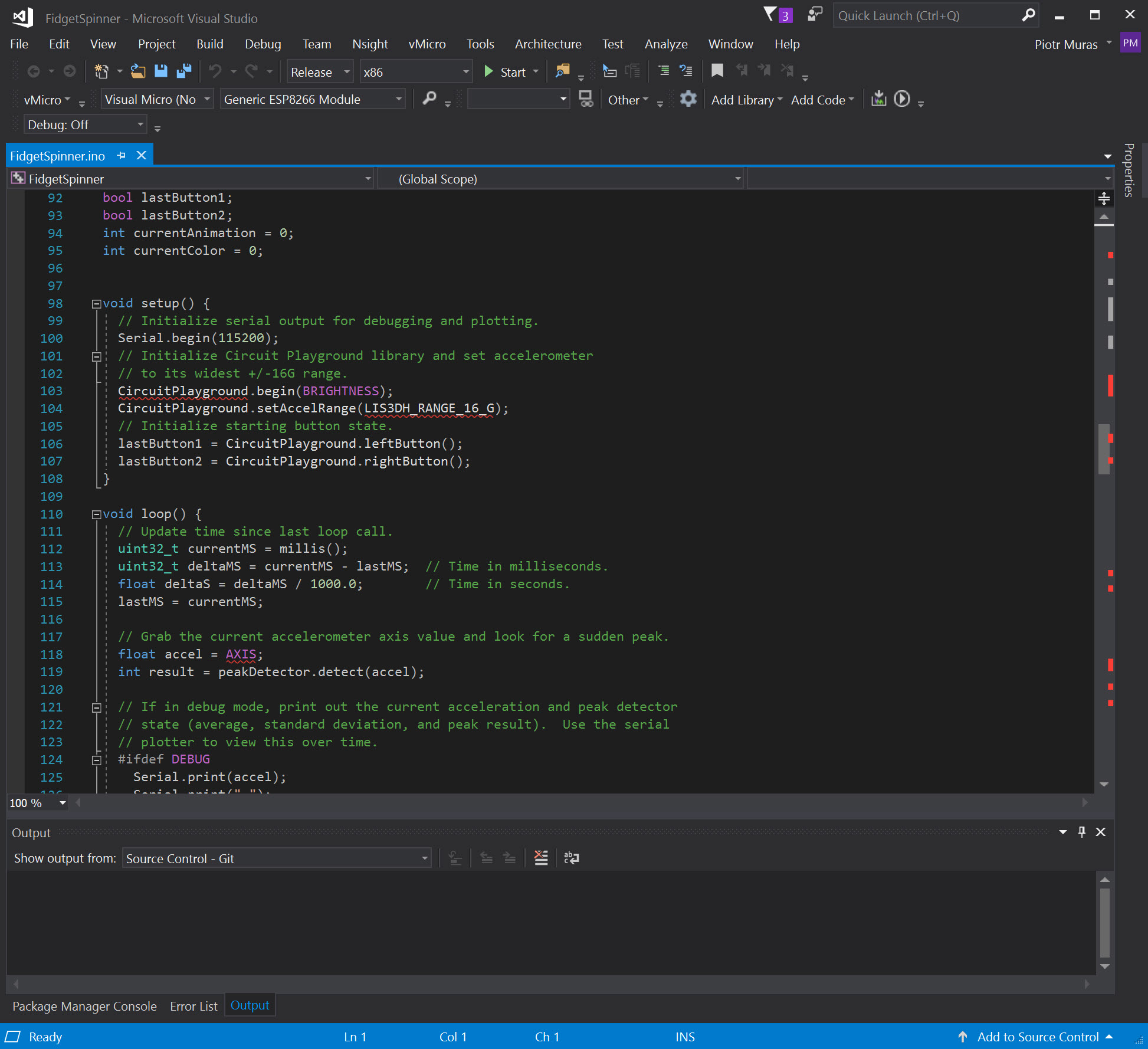Save all open files
The height and width of the screenshot is (1049, 1148).
(183, 71)
